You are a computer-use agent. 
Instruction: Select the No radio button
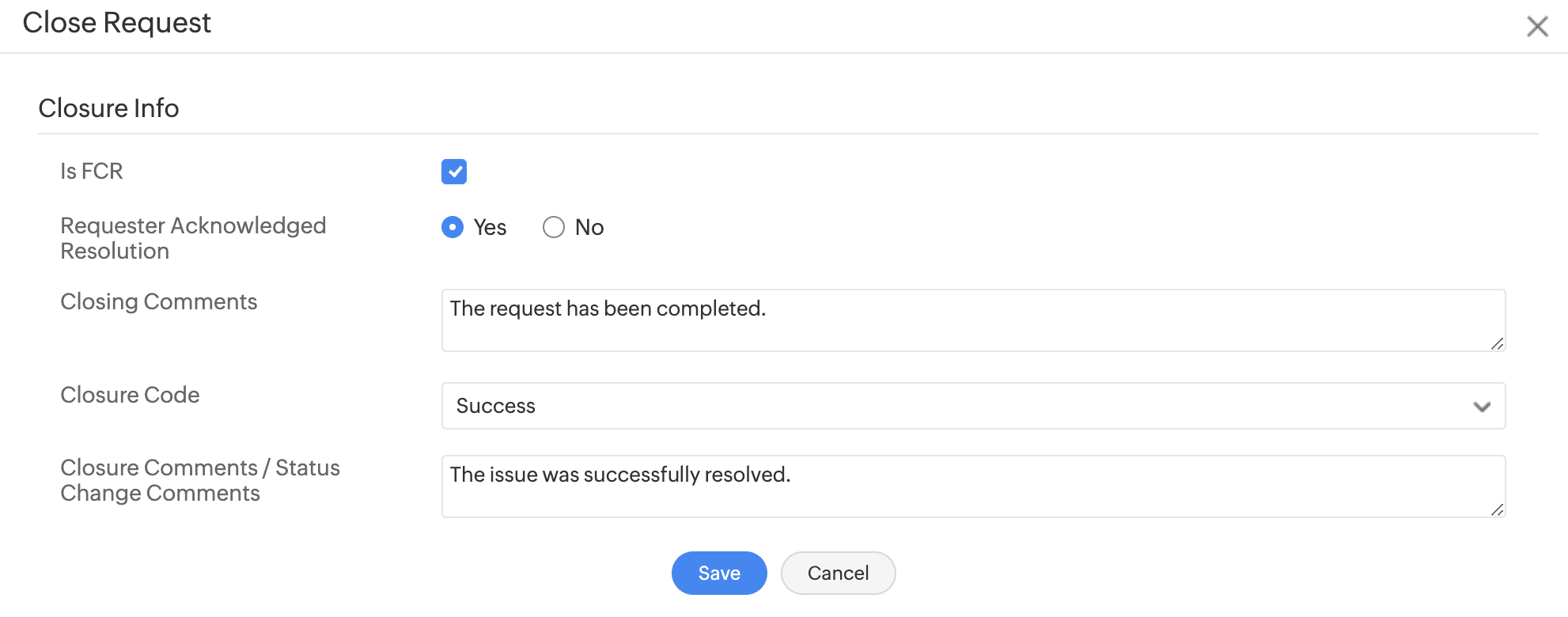554,228
